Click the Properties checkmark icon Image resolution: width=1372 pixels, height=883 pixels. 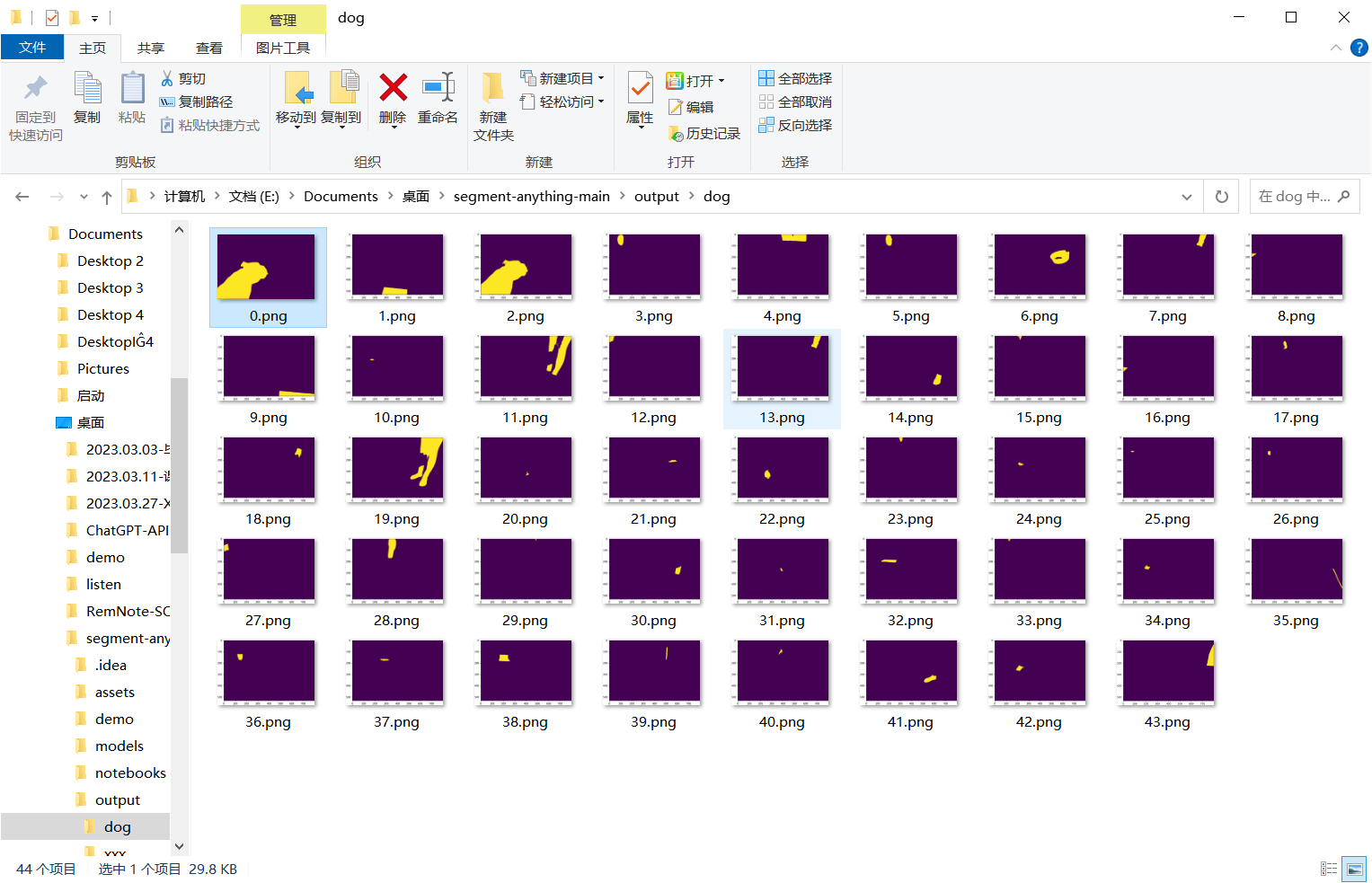640,88
